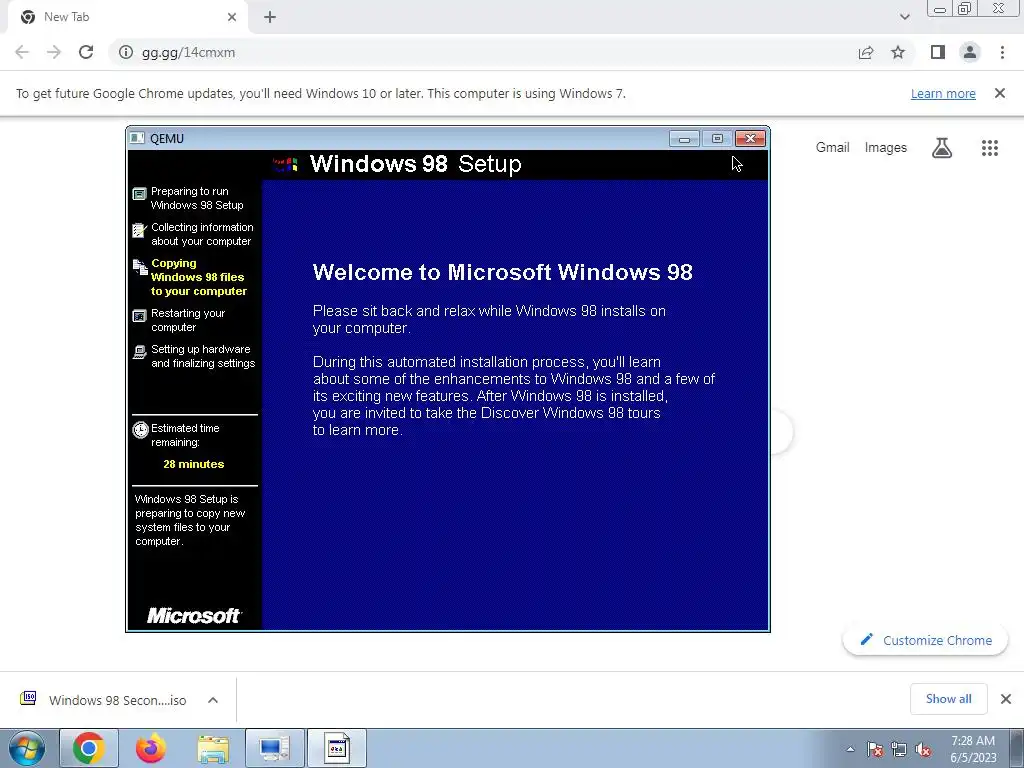Open Windows Explorer folder in taskbar
This screenshot has width=1024, height=768.
tap(213, 748)
